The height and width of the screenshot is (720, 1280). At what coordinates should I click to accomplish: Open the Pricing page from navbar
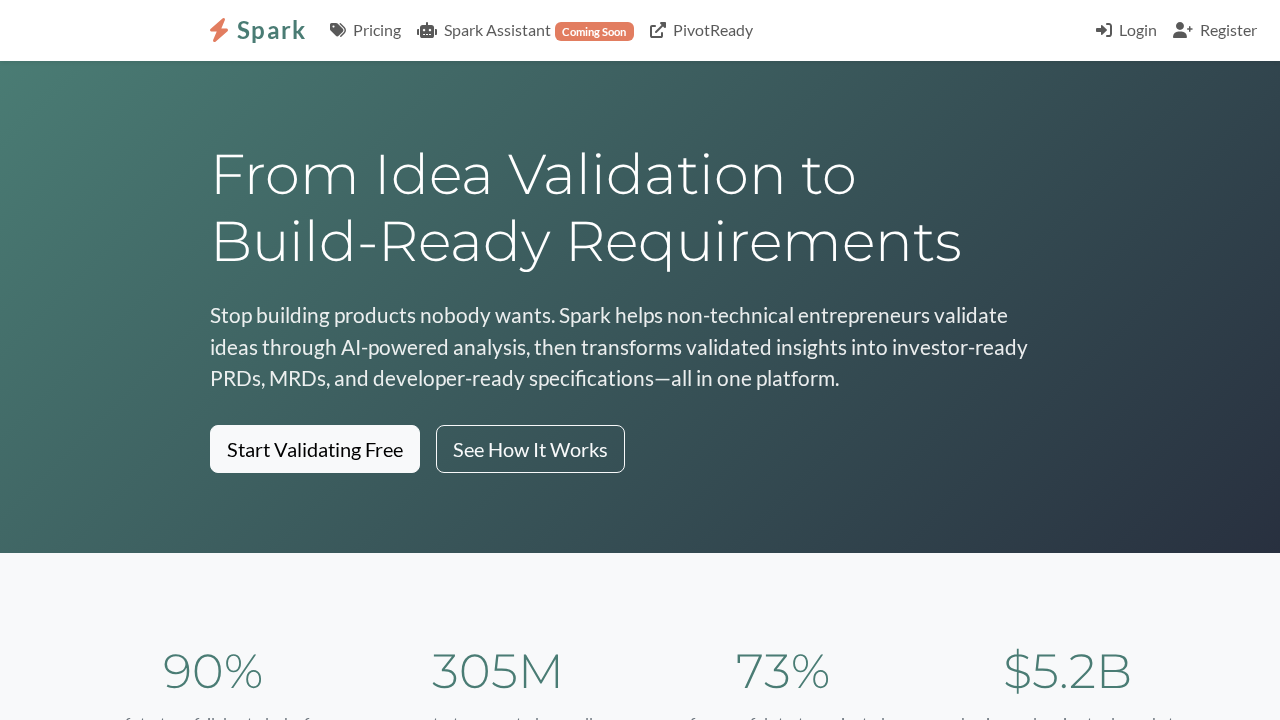coord(376,30)
